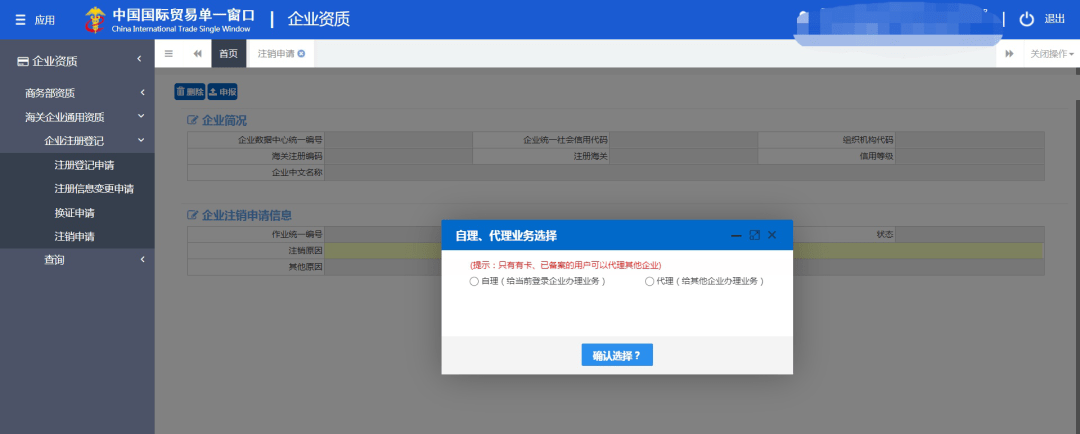This screenshot has height=434, width=1080.
Task: Maximize the 自理、代理业务选择 dialog
Action: (x=754, y=235)
